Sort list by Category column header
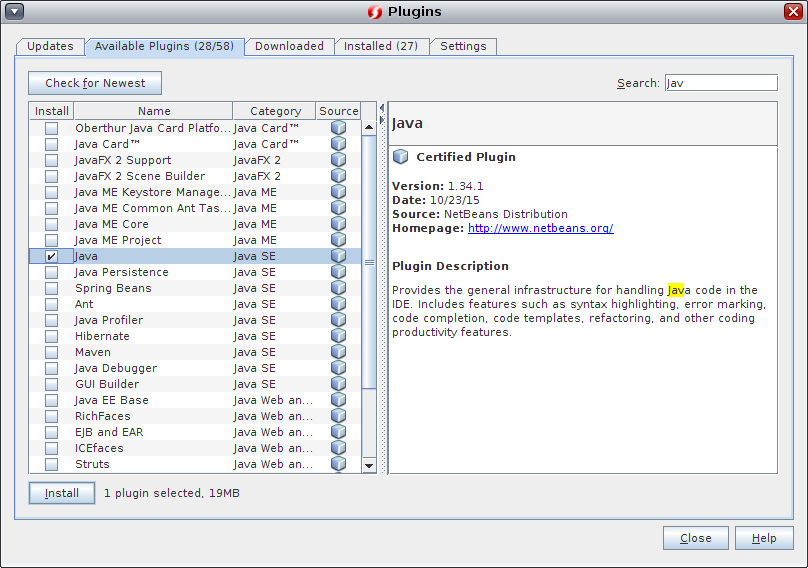Viewport: 808px width, 568px height. click(275, 111)
